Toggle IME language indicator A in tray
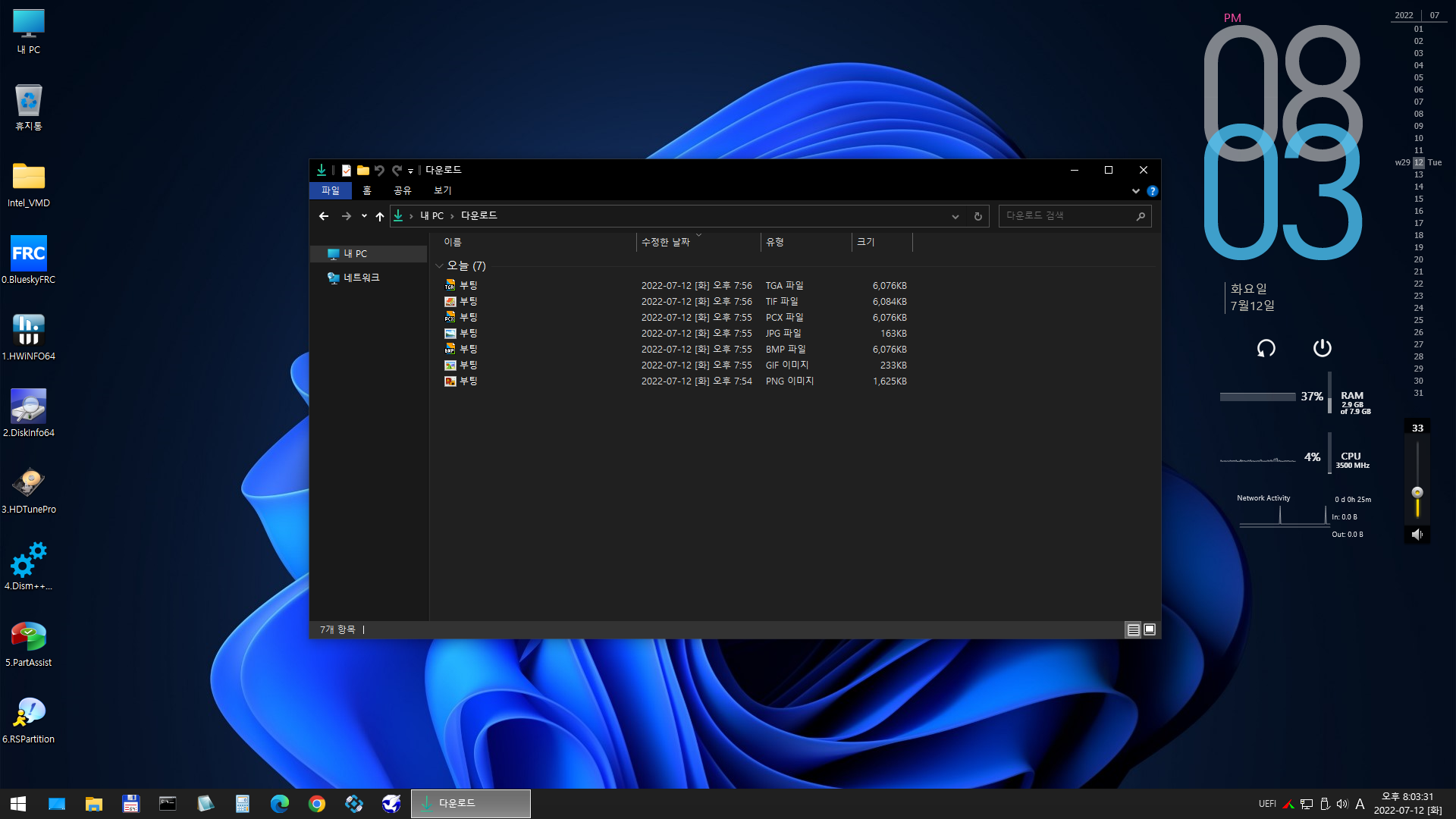Screen dimensions: 1456x819 tap(1360, 804)
